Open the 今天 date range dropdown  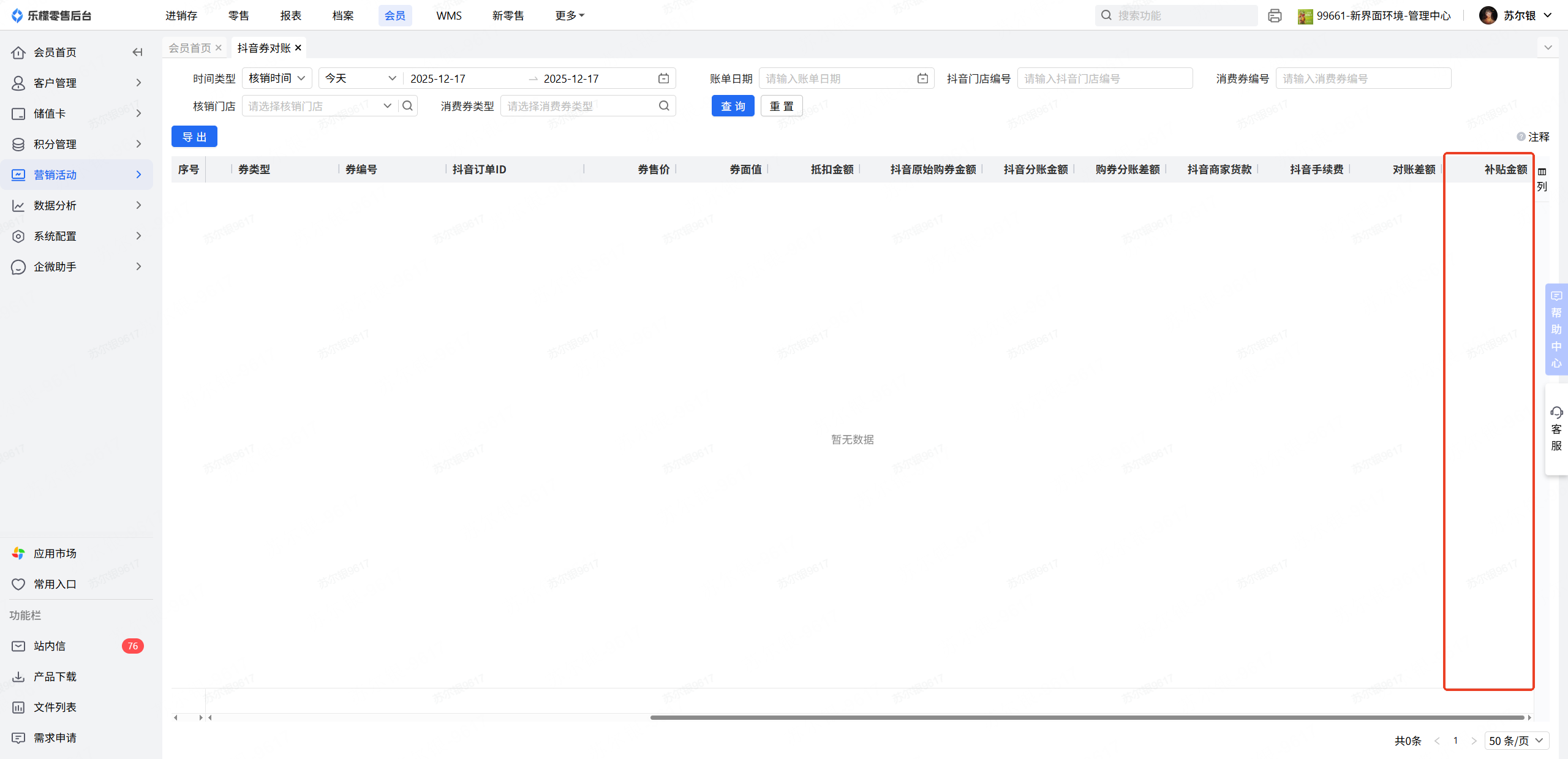(360, 78)
